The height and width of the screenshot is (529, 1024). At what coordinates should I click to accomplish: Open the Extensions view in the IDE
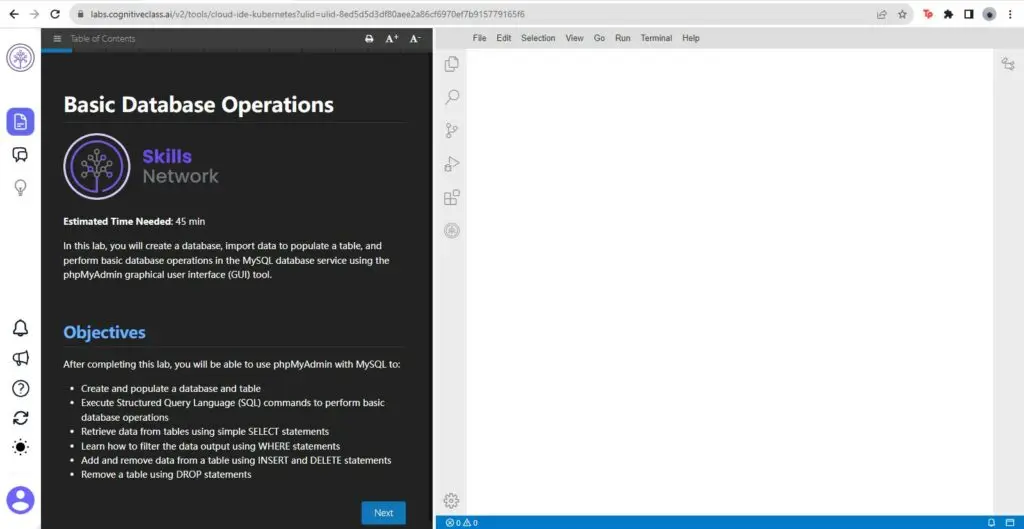(x=451, y=197)
